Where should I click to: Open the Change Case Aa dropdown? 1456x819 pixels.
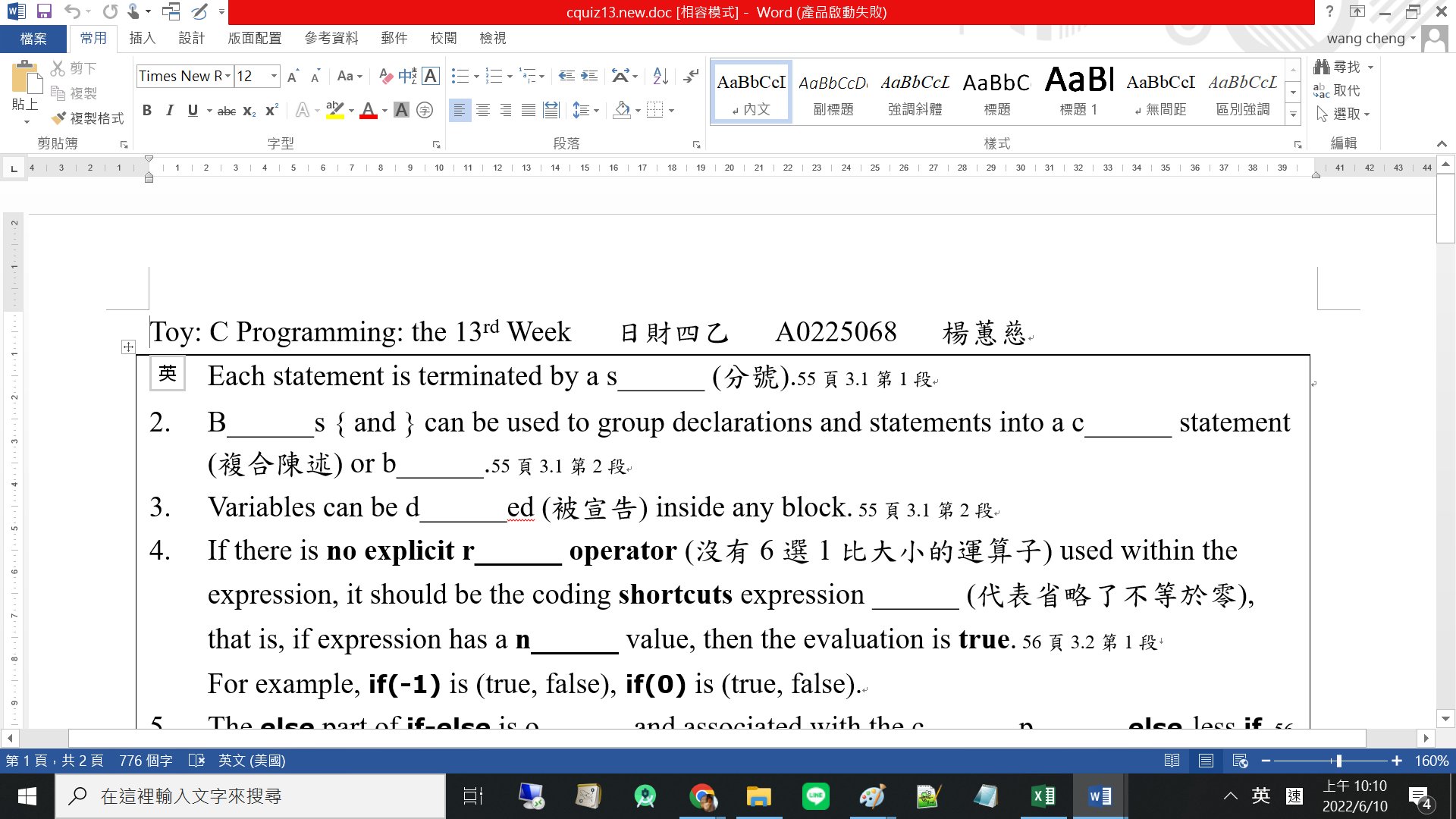350,76
